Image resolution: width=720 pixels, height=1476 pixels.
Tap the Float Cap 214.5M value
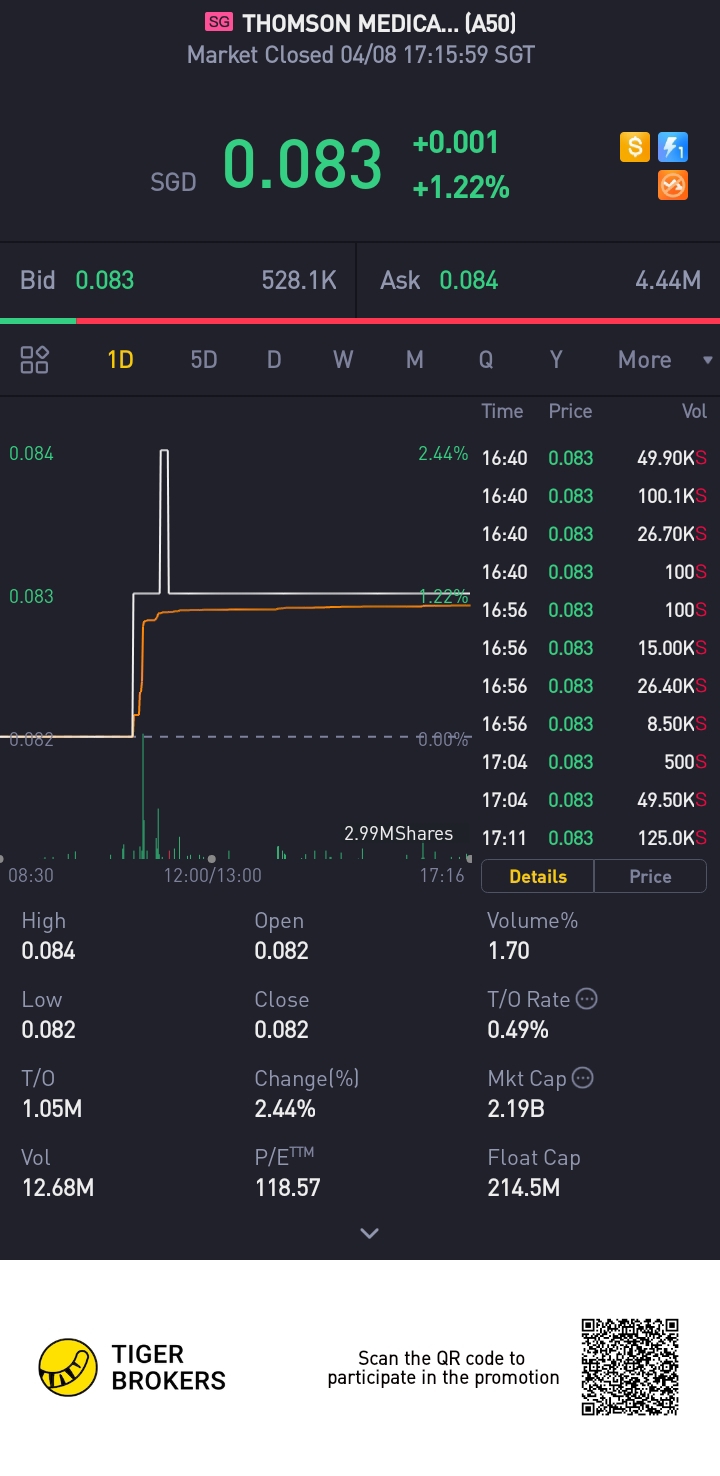tap(523, 1187)
